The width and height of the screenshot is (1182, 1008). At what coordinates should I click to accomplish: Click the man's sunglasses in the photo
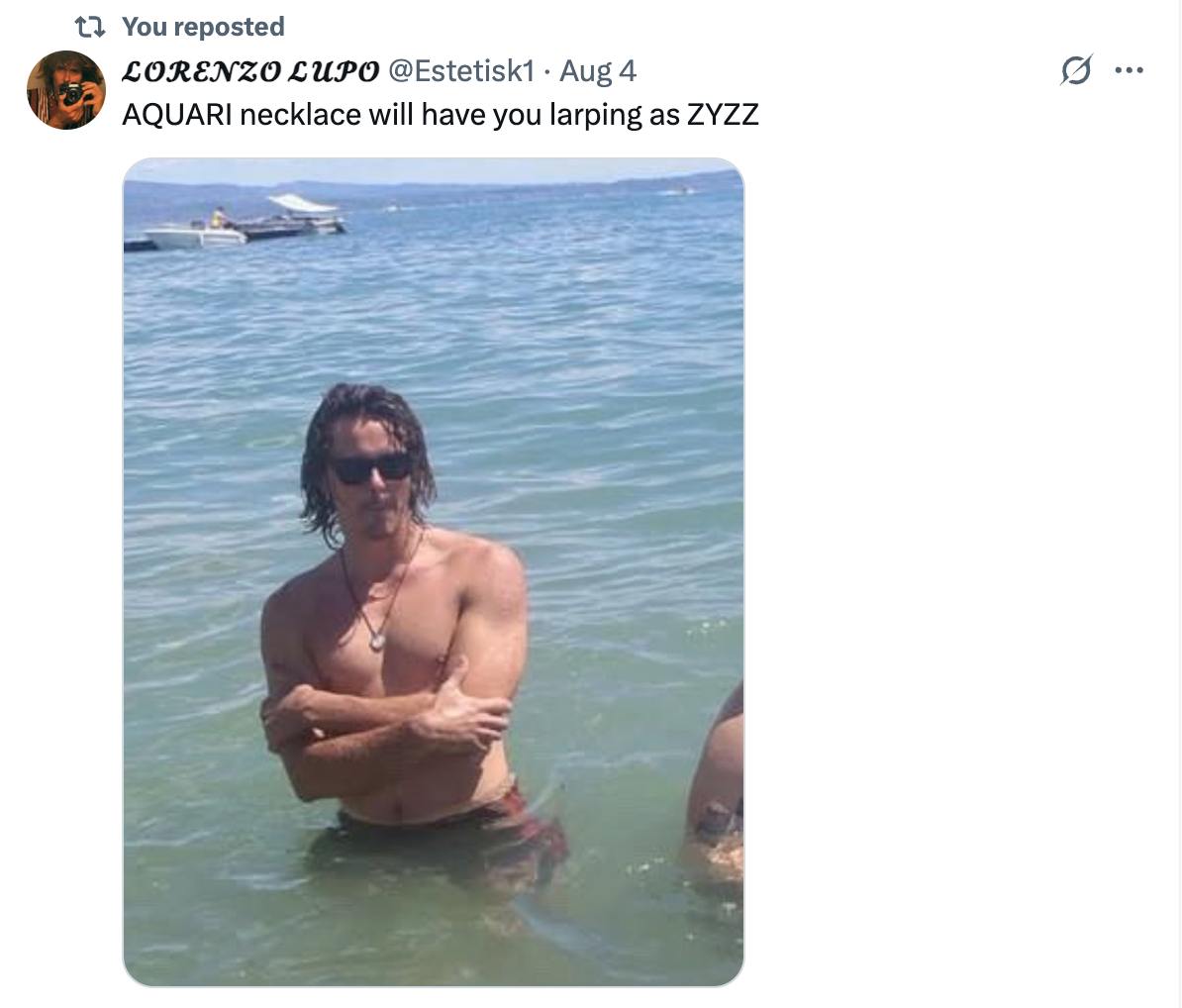pos(372,468)
